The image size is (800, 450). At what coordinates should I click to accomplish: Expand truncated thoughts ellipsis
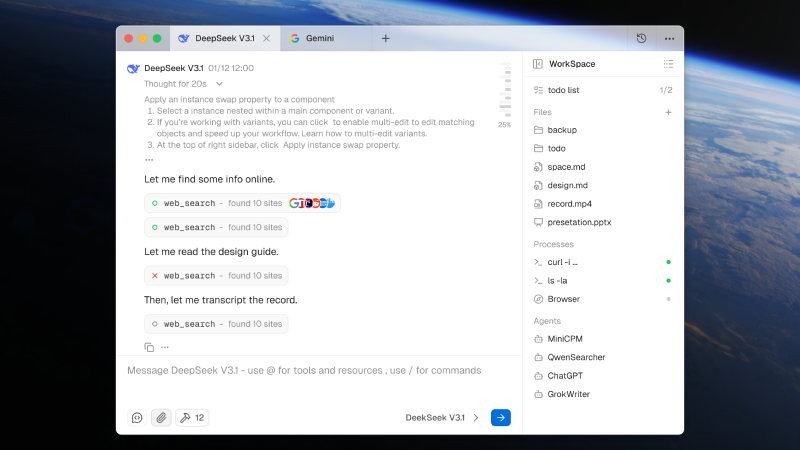coord(149,160)
